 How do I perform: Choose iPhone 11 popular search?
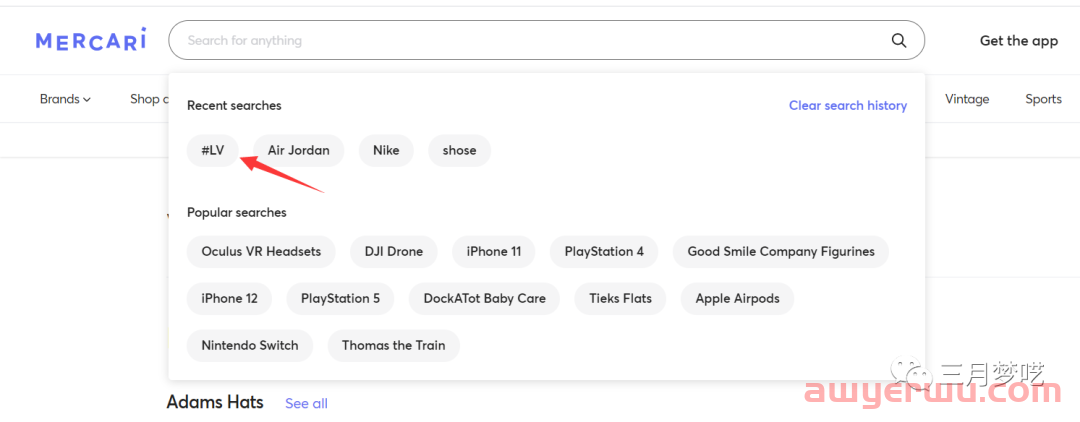point(494,251)
